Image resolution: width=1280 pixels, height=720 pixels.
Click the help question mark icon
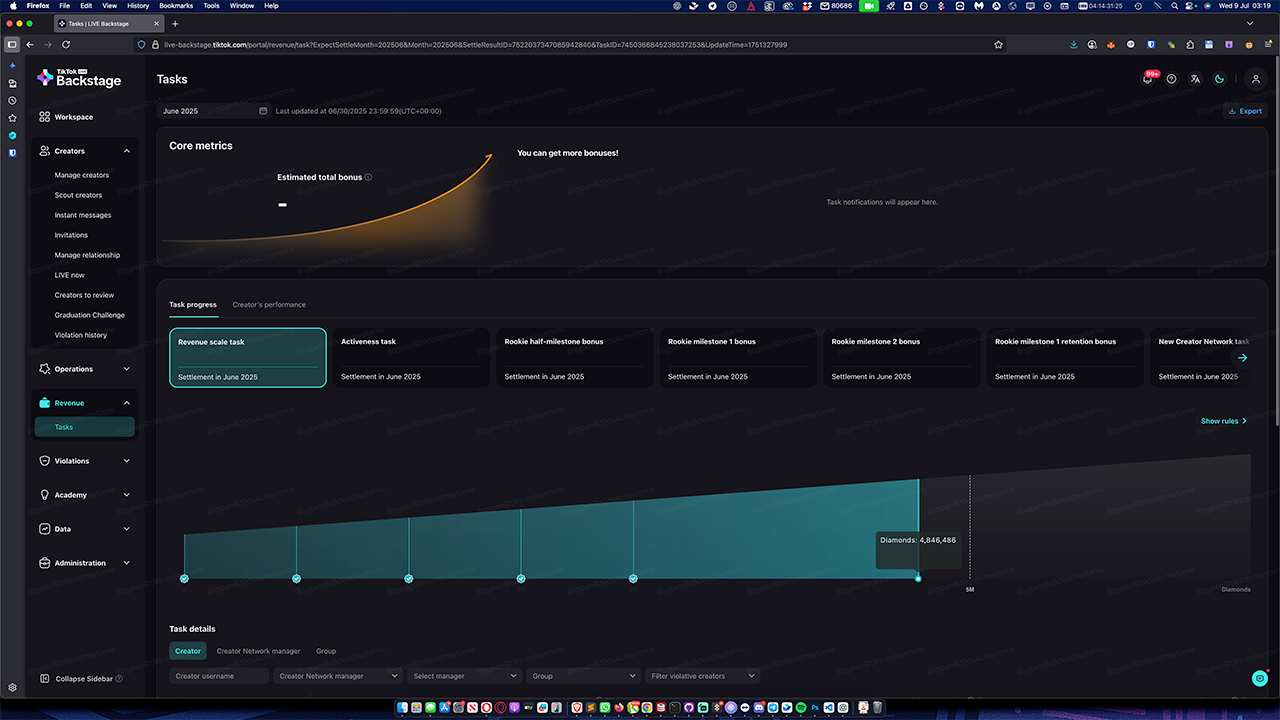tap(1171, 79)
